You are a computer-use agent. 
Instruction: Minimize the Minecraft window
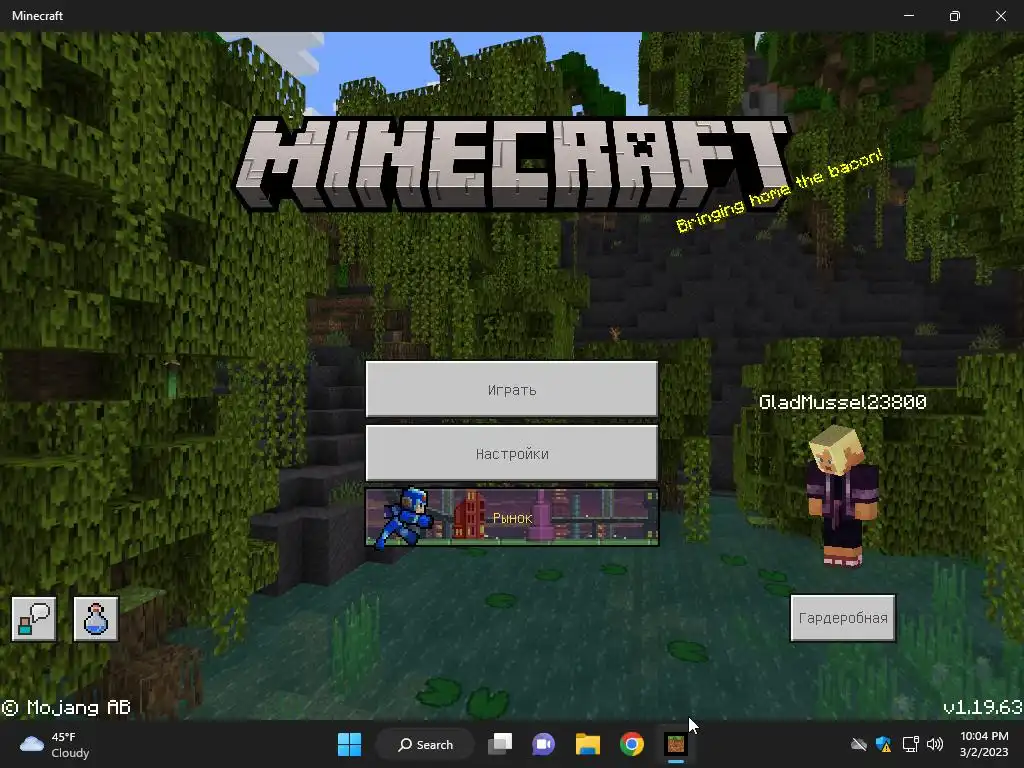908,16
